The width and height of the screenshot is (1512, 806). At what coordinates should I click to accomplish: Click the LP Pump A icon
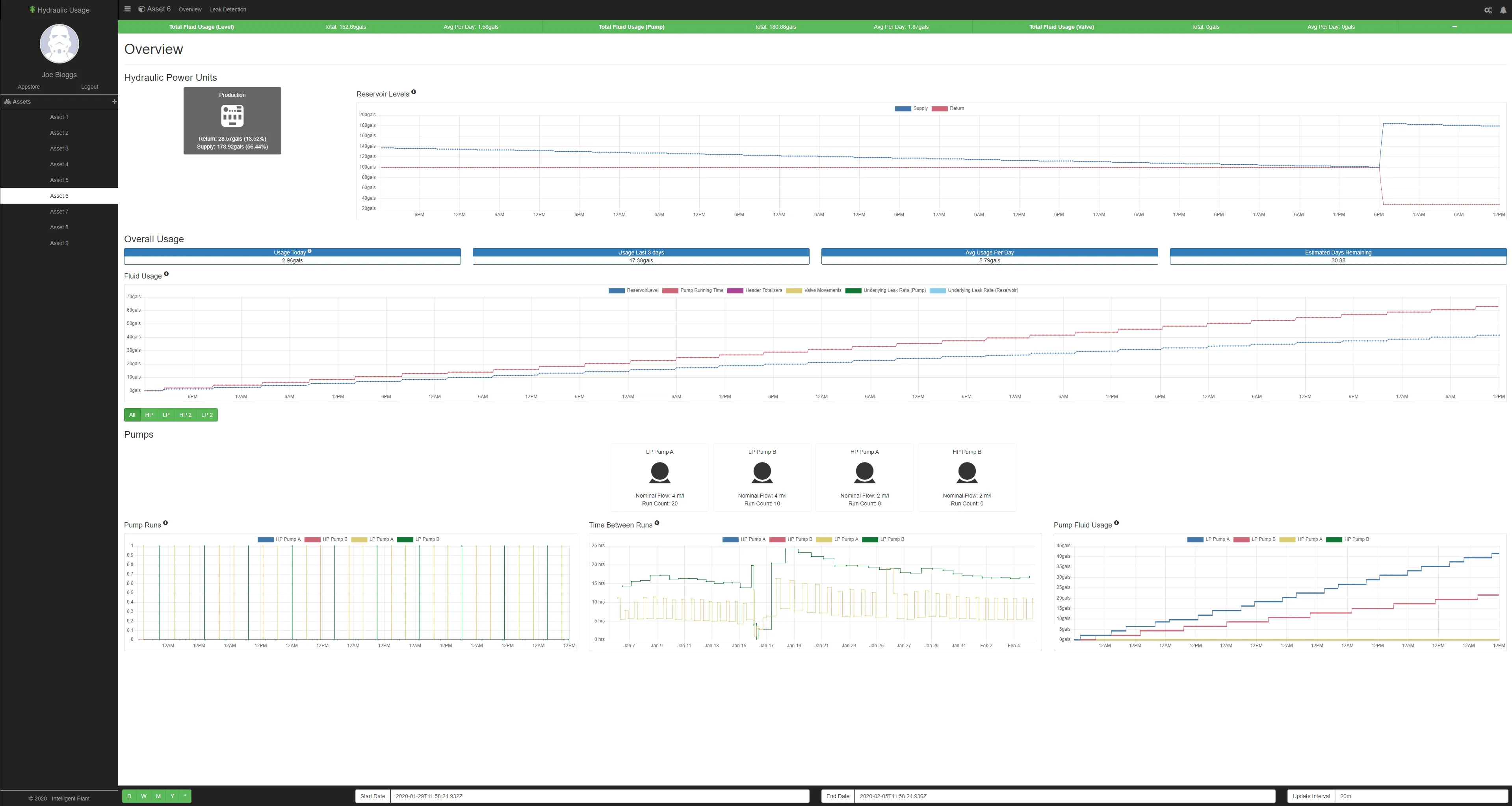coord(659,472)
